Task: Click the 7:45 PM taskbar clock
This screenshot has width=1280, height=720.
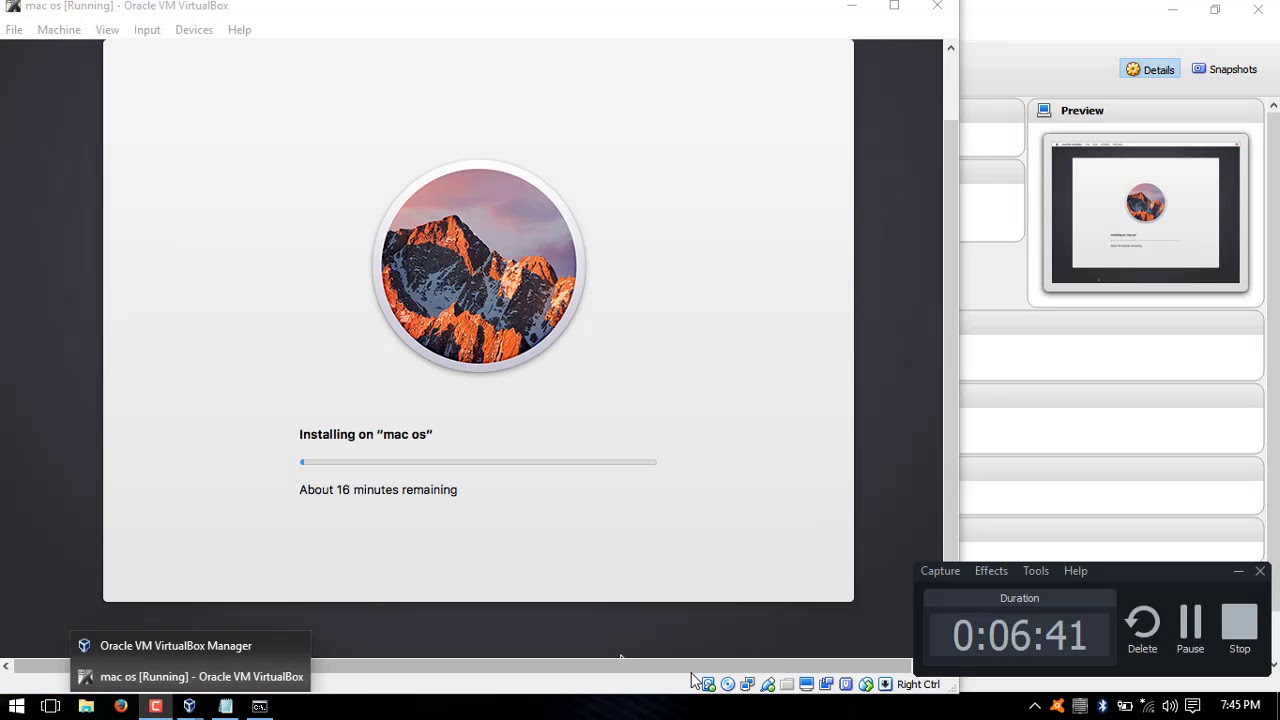Action: coord(1240,706)
